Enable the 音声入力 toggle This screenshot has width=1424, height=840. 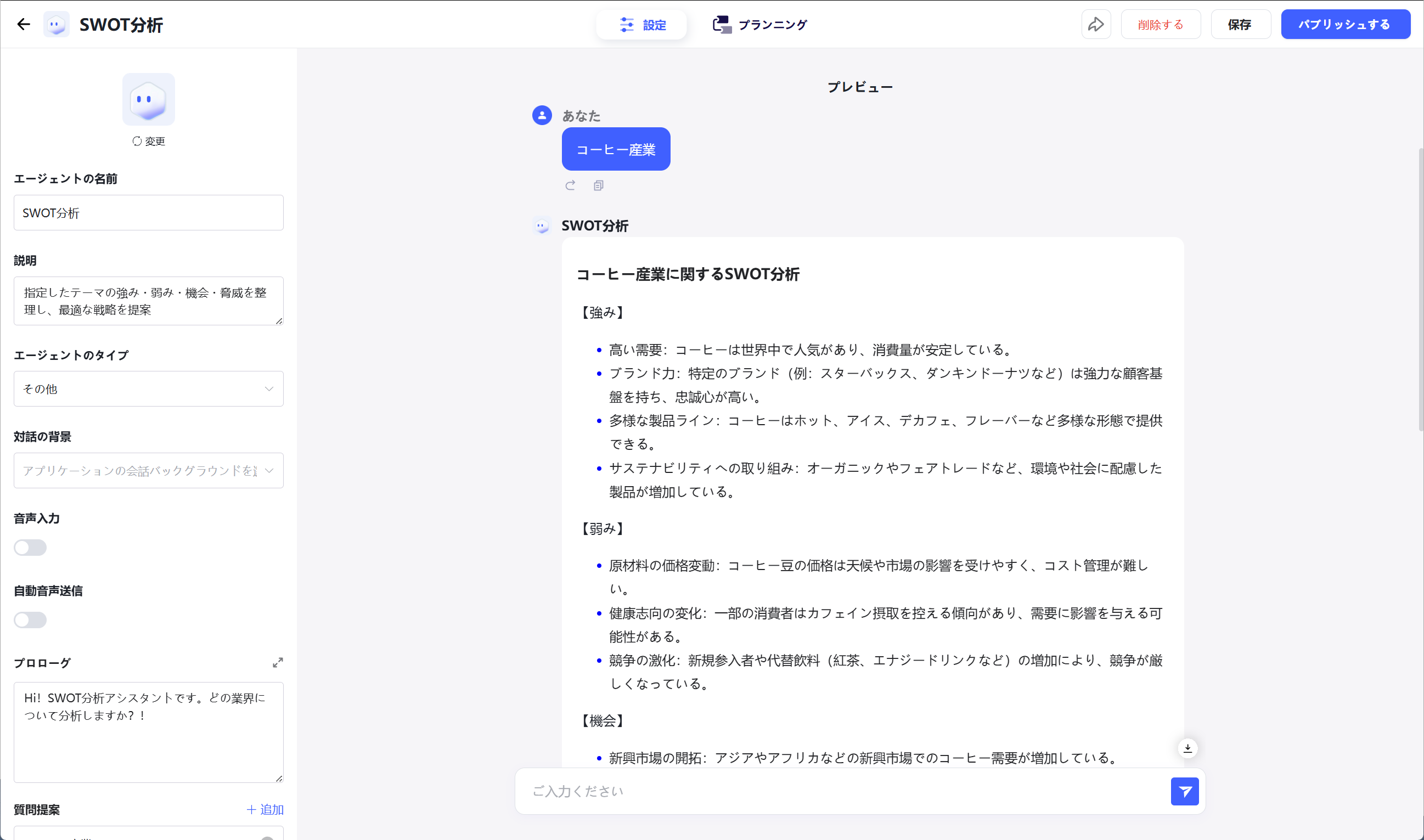(30, 548)
